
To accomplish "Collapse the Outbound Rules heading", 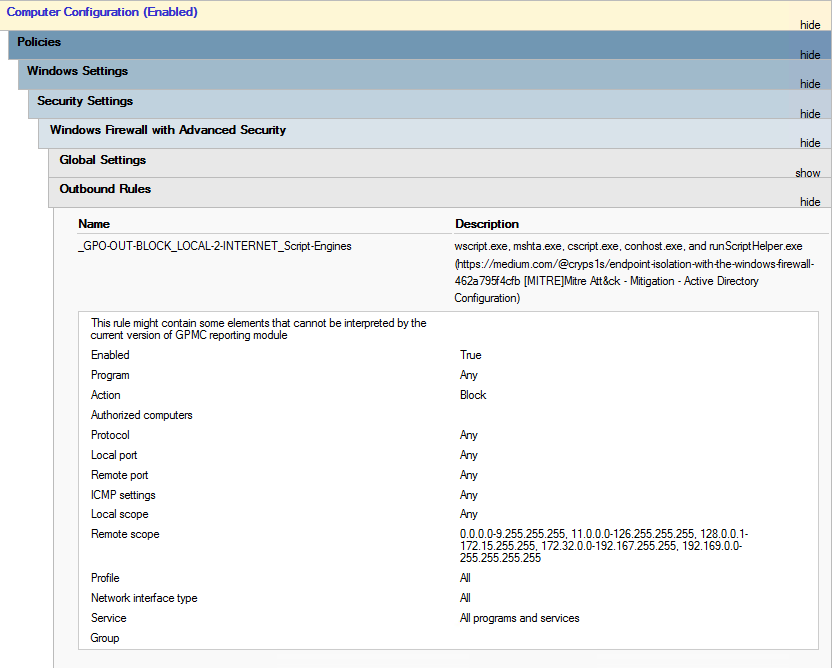I will [105, 189].
